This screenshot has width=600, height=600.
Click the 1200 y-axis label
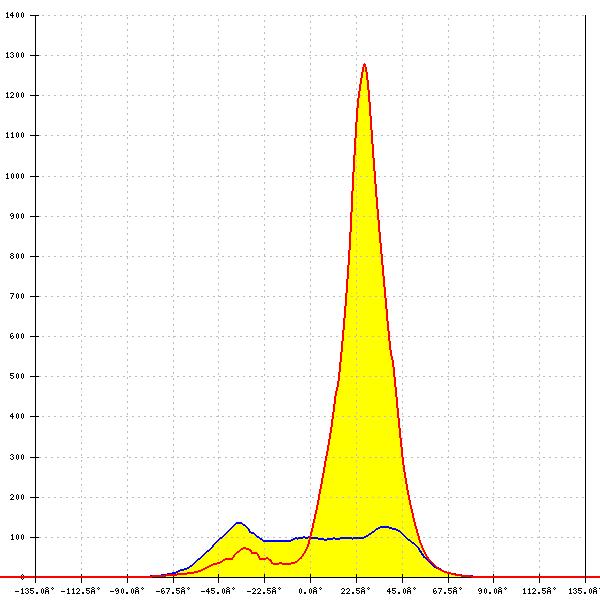tap(15, 95)
